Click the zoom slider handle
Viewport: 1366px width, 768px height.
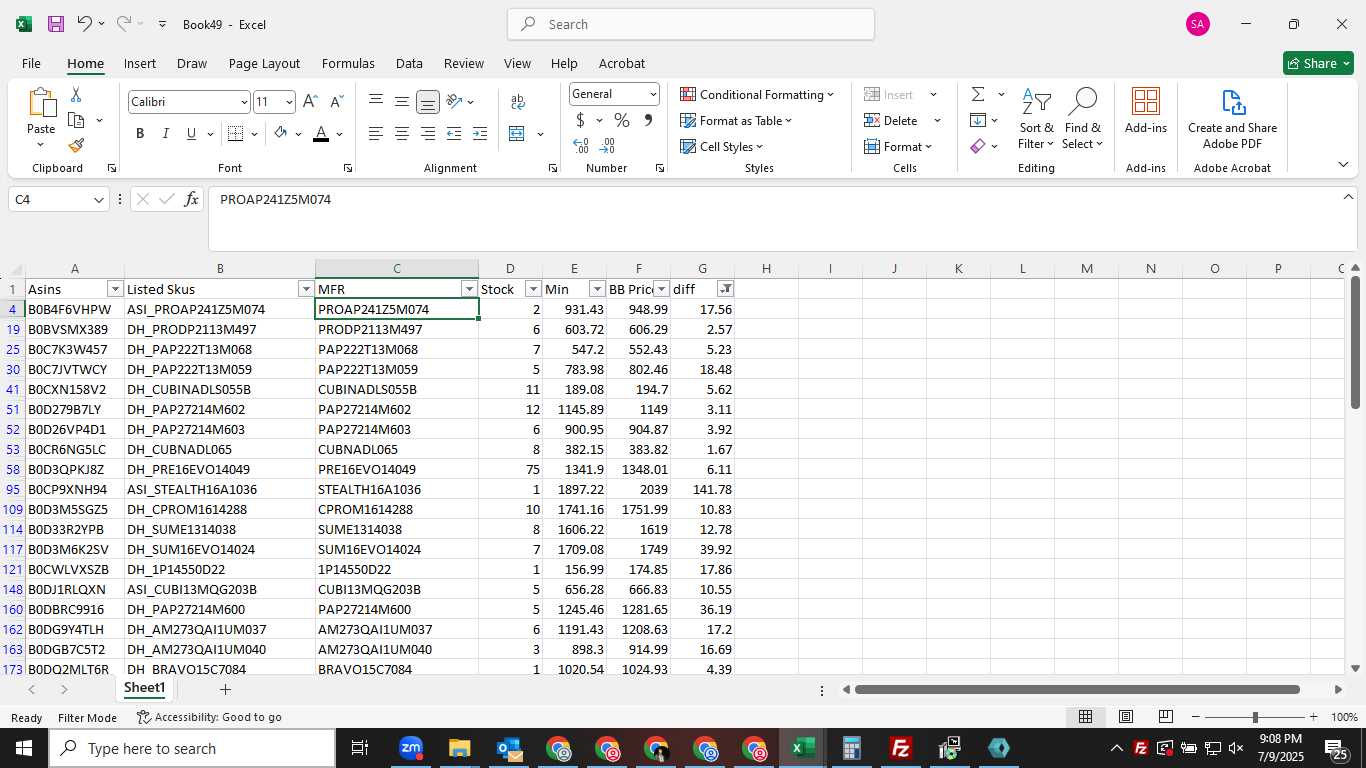click(1255, 717)
